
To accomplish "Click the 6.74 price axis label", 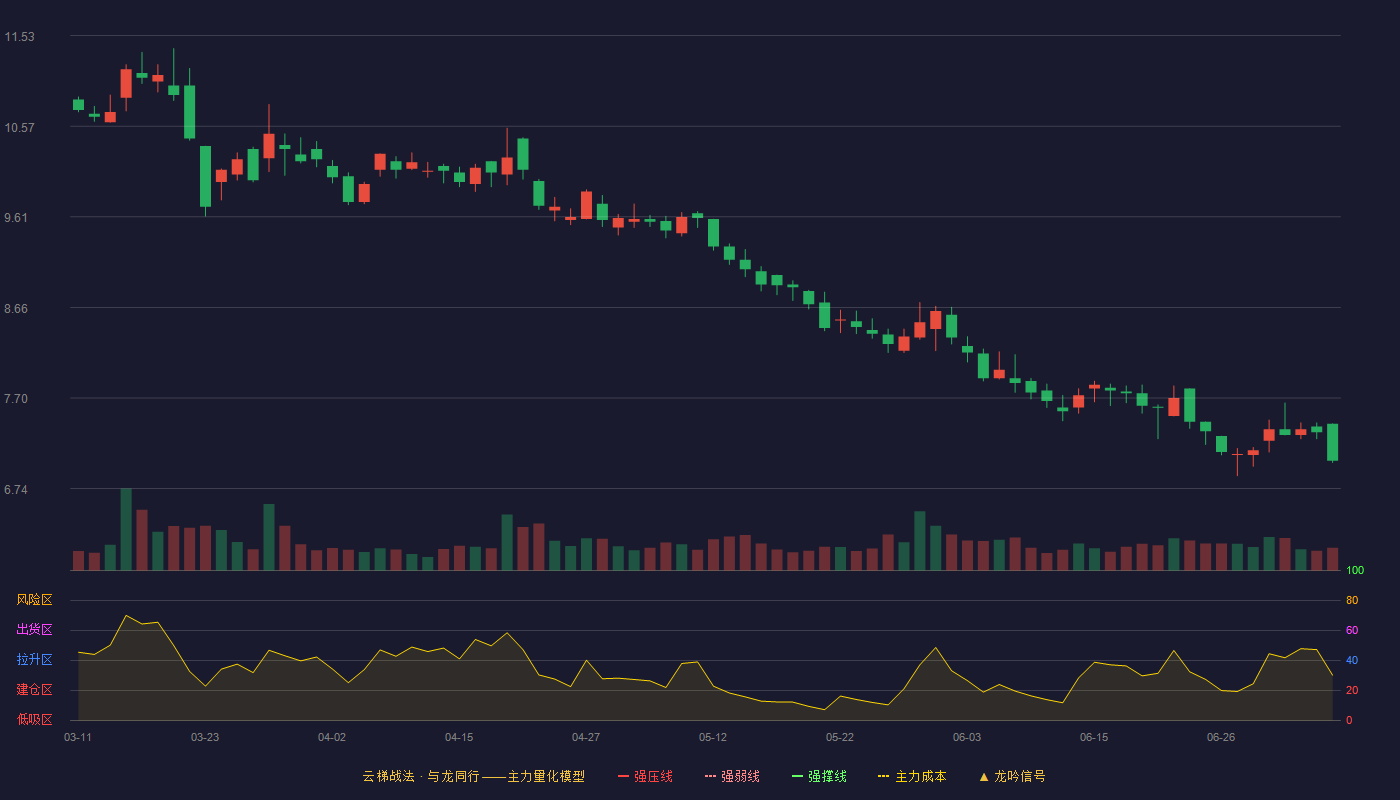I will (x=16, y=490).
